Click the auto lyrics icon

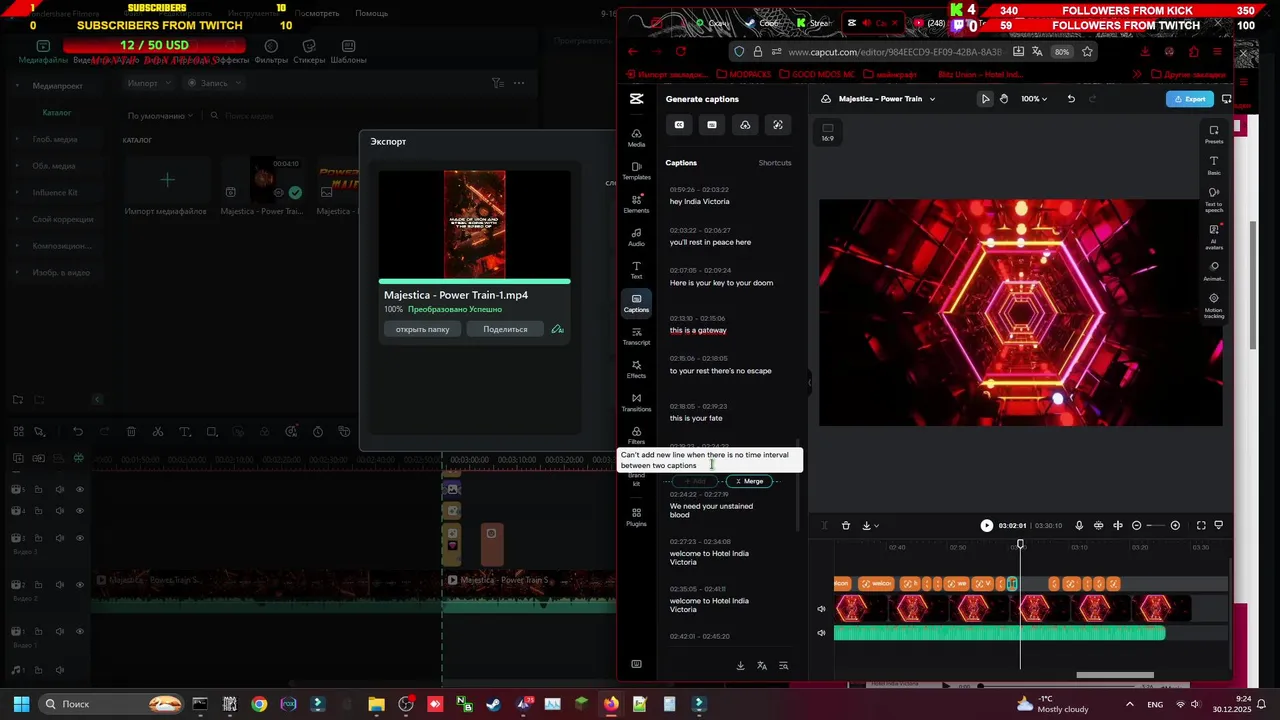[778, 125]
